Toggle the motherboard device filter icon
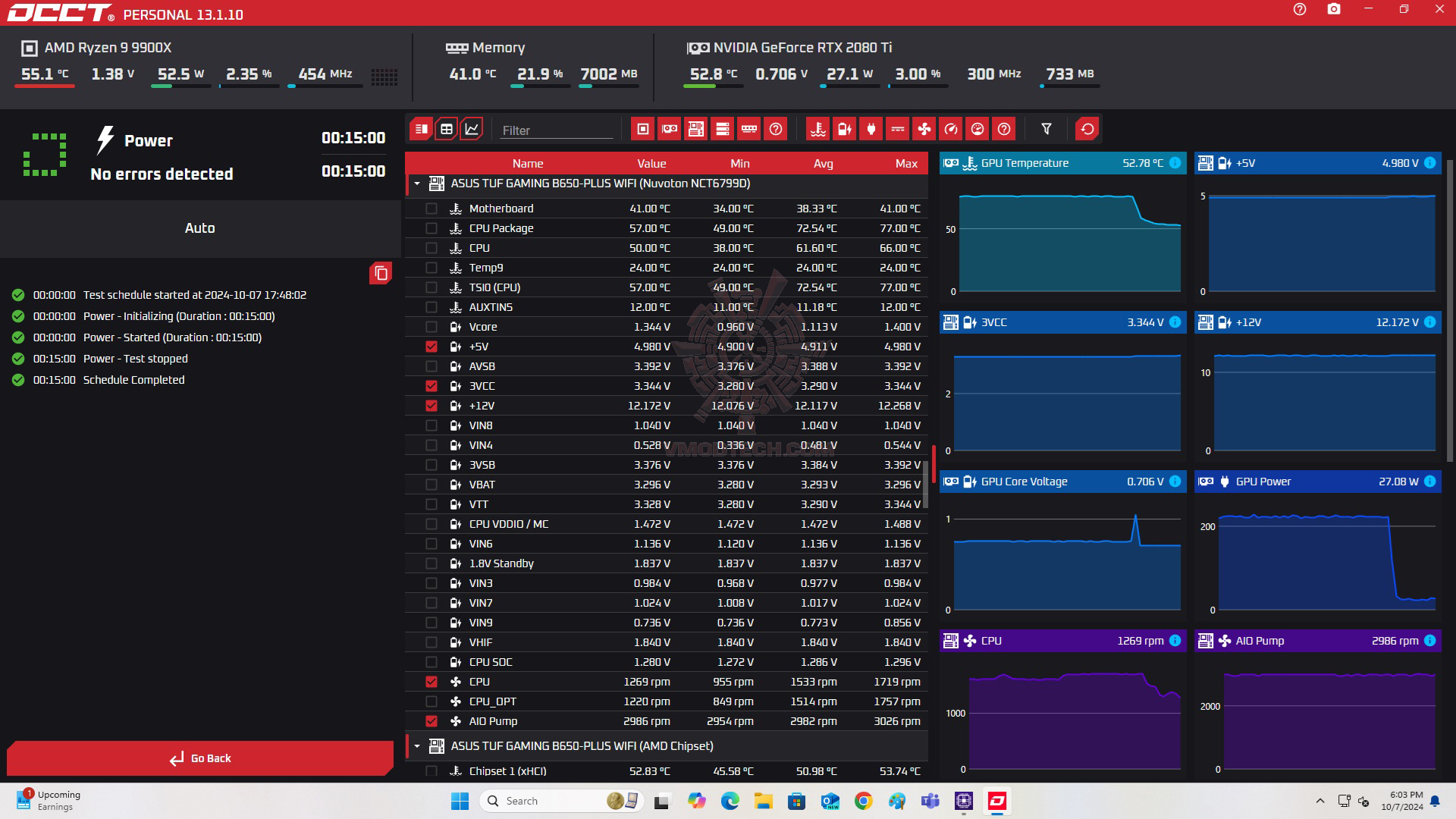 (x=695, y=129)
